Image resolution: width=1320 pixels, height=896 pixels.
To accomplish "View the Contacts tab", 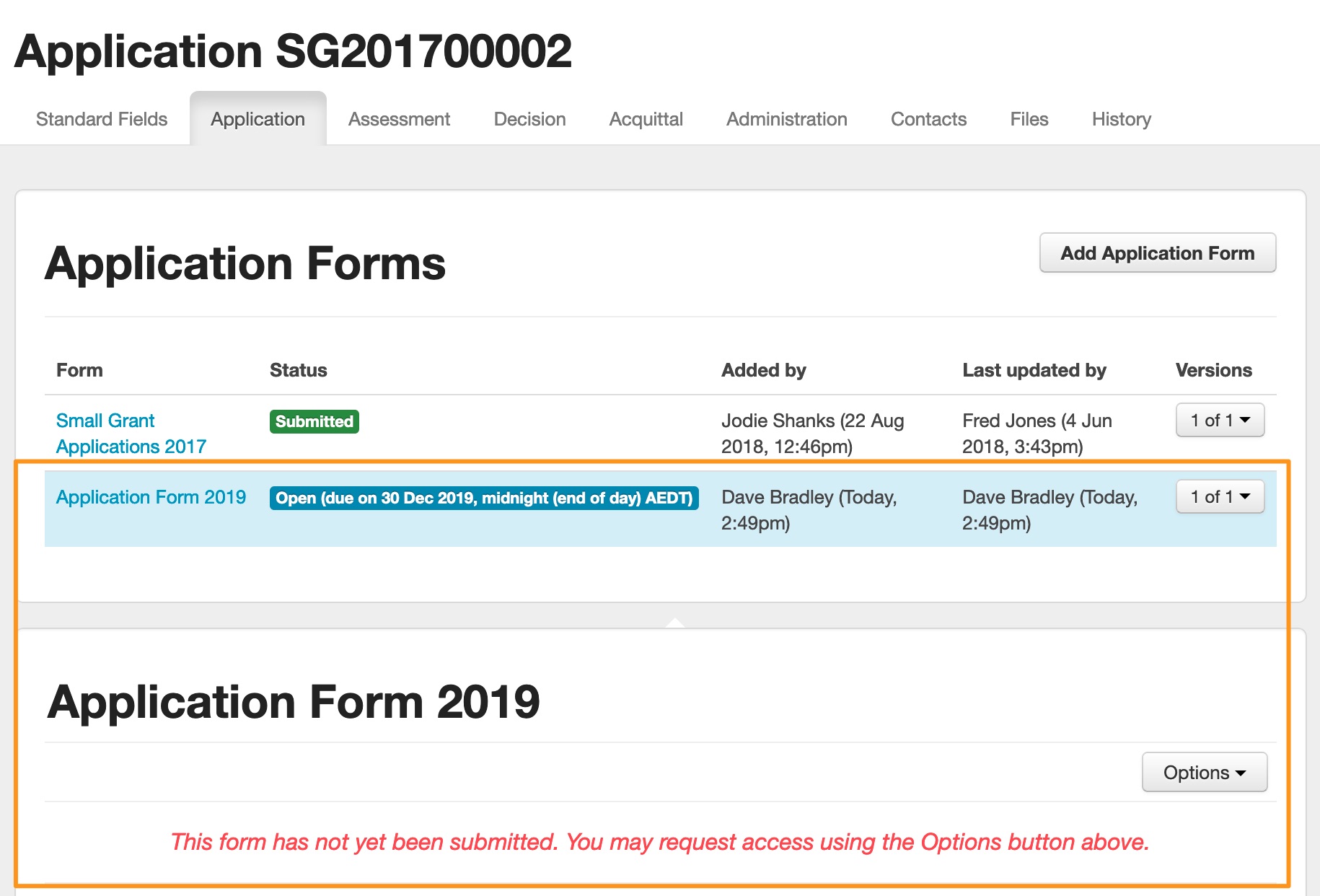I will (928, 119).
